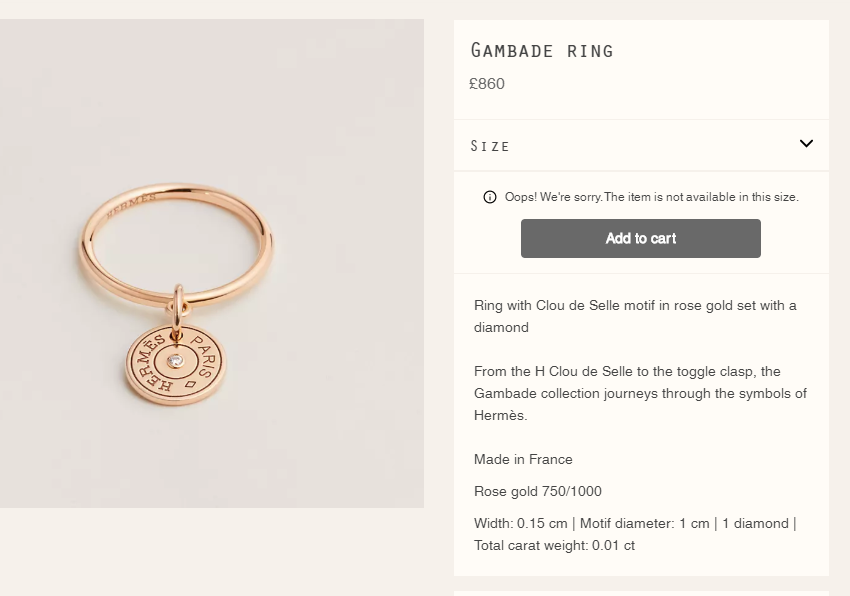Click the 'Rose gold 750/1000' material text
This screenshot has height=596, width=850.
coord(538,491)
